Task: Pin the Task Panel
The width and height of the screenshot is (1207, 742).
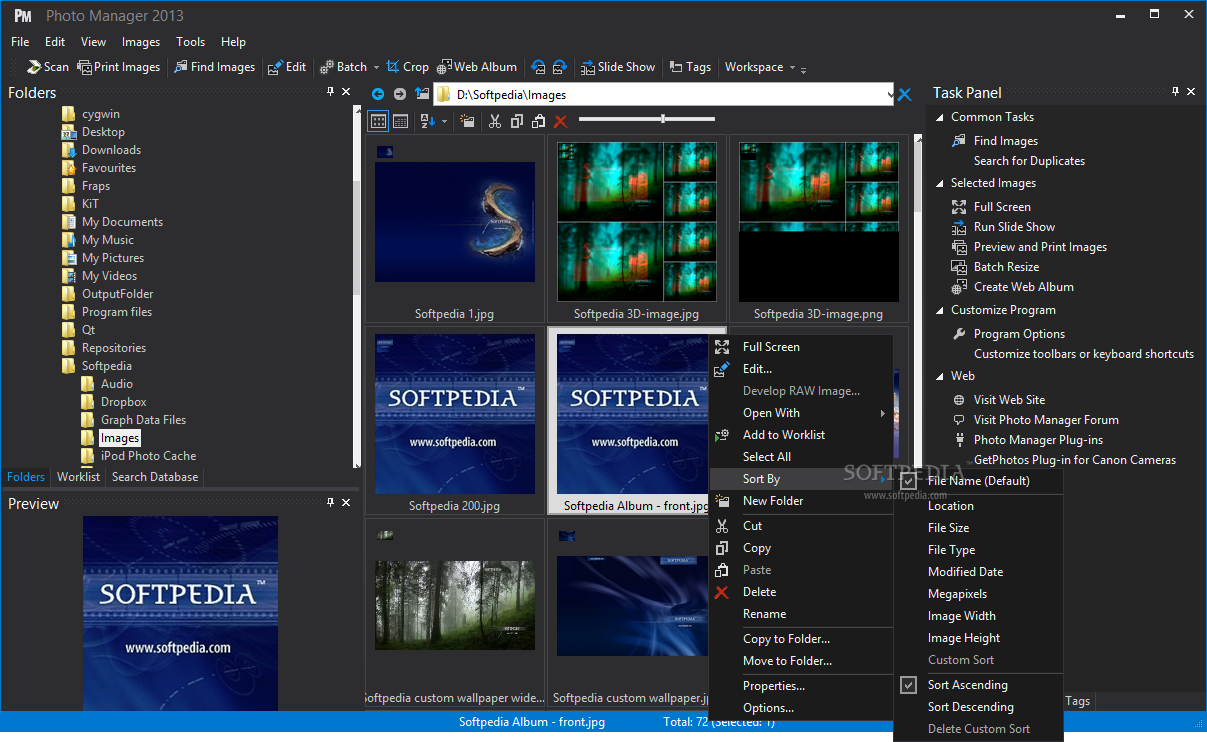Action: click(x=1176, y=91)
